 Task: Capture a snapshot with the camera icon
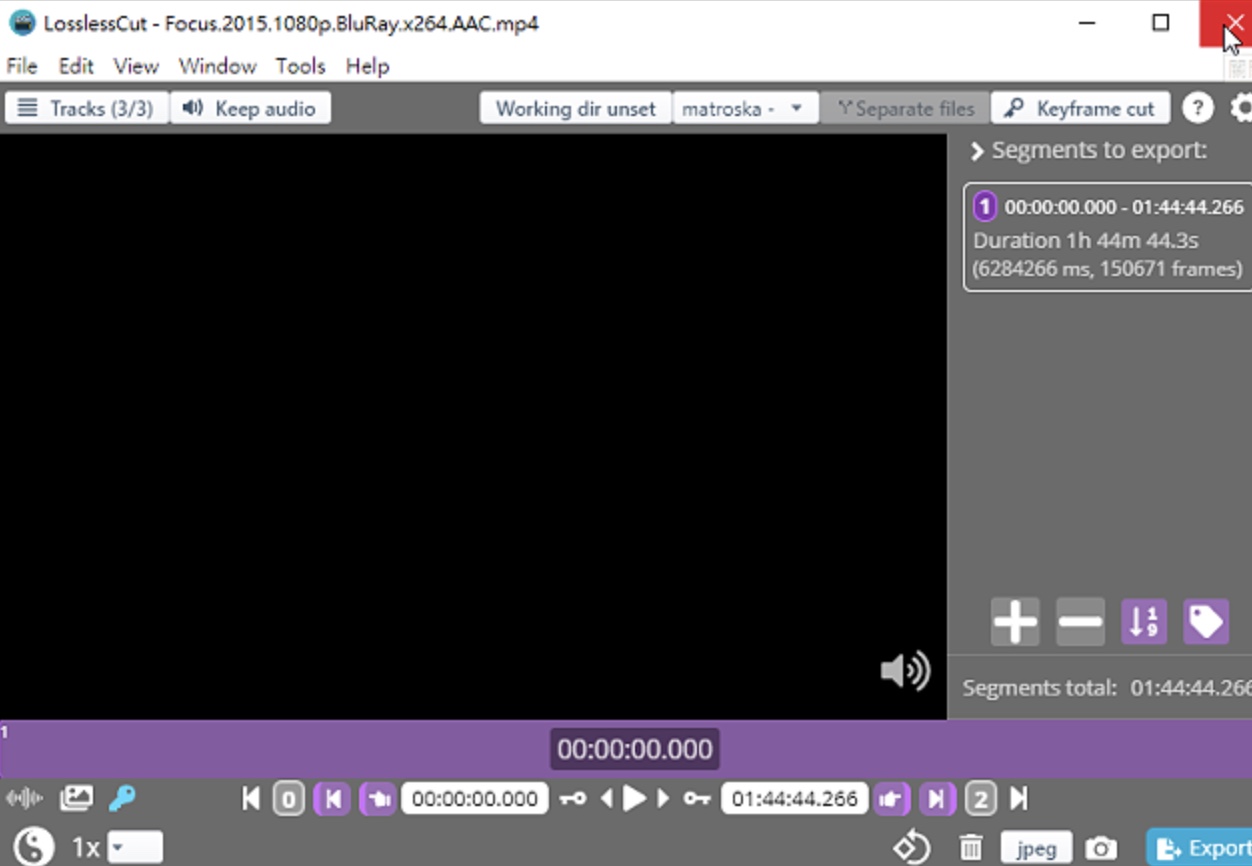1101,849
